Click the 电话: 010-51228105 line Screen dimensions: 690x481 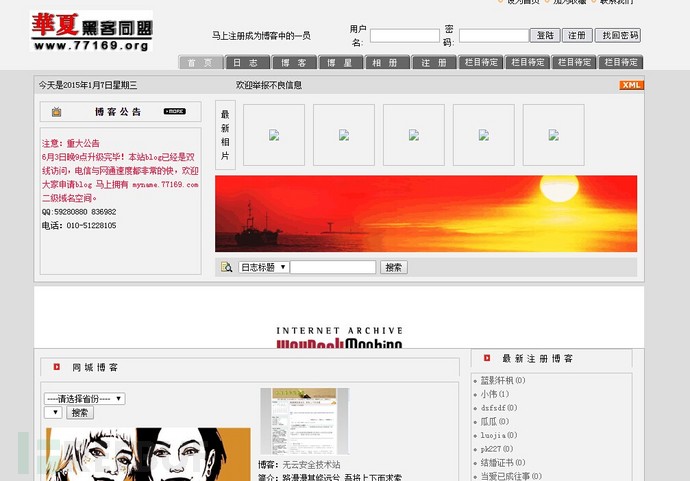coord(79,225)
